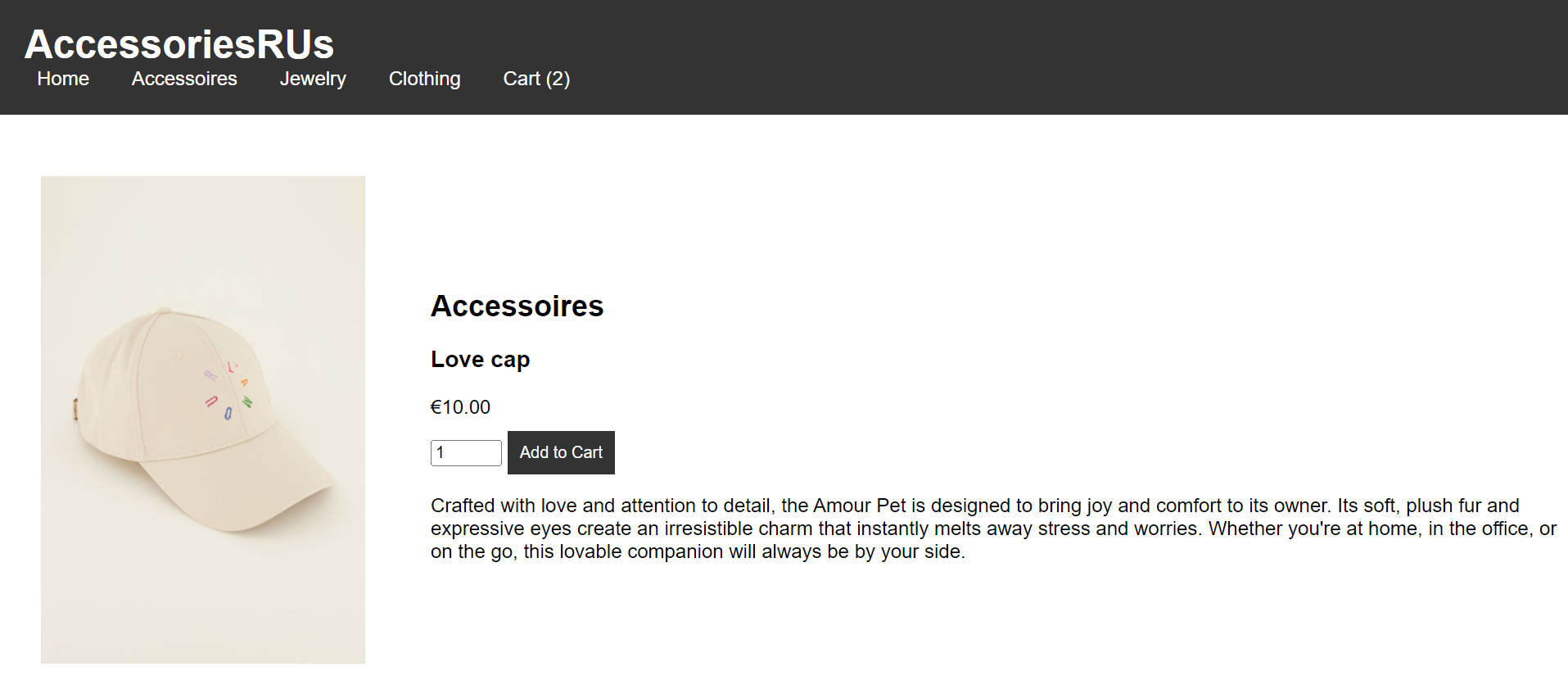
Task: Click Home in the dark navigation bar
Action: (x=62, y=79)
